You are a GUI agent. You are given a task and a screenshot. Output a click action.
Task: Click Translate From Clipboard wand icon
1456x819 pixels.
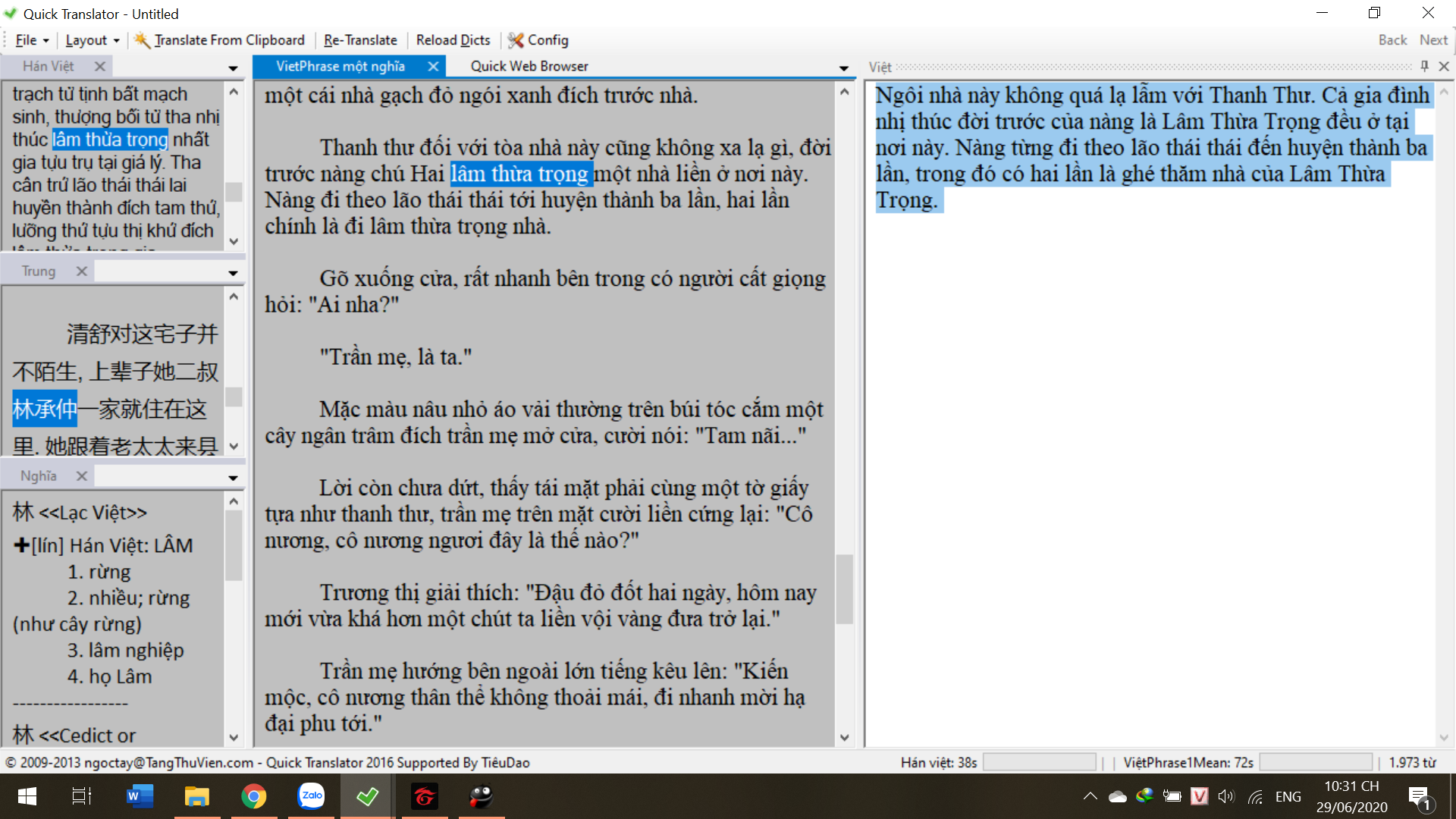(x=142, y=40)
